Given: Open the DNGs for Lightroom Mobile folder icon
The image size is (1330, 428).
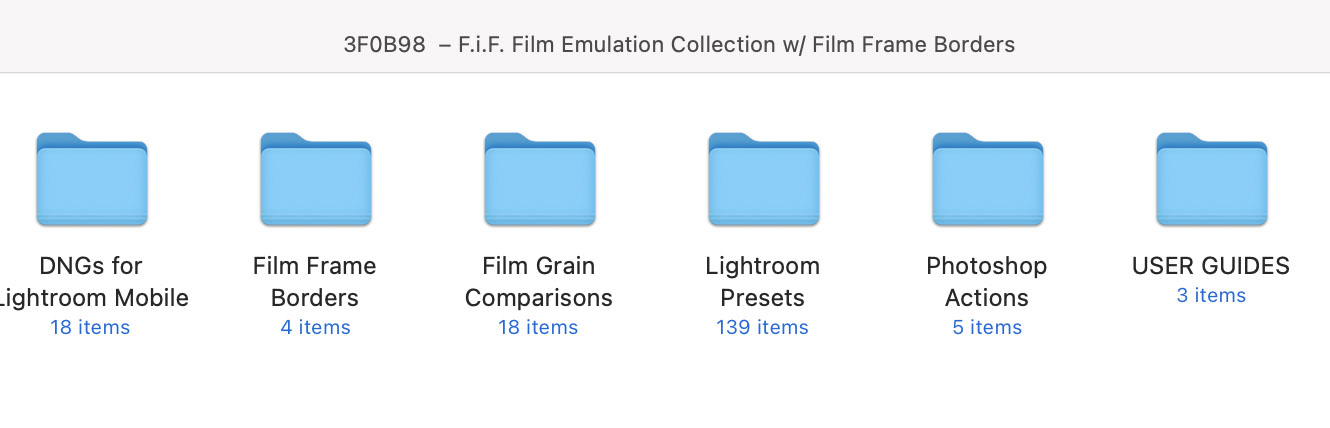Looking at the screenshot, I should tap(91, 180).
